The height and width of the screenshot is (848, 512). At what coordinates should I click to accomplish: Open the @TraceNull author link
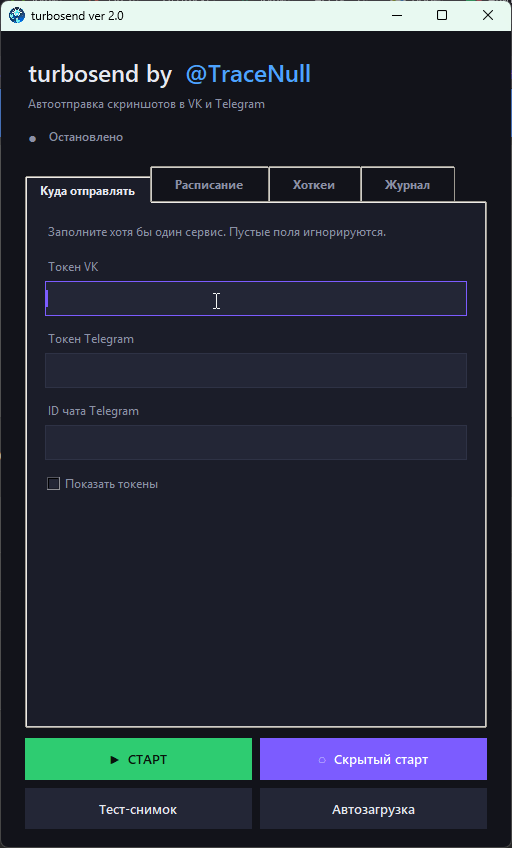click(248, 74)
